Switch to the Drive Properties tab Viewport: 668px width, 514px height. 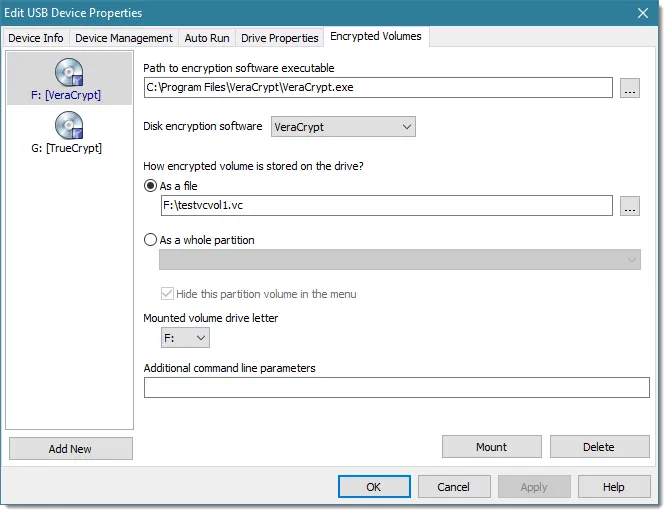[279, 38]
